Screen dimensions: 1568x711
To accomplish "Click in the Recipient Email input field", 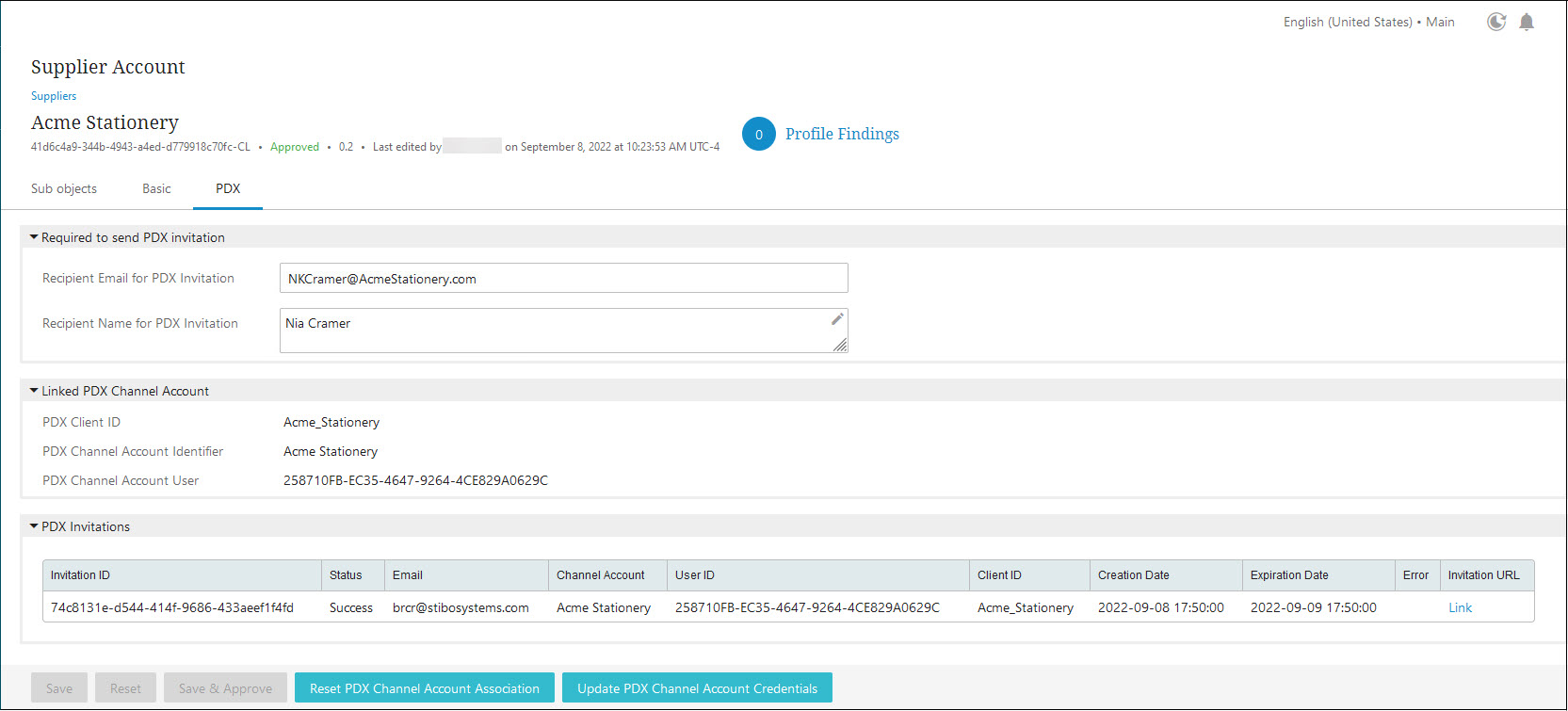I will [563, 279].
